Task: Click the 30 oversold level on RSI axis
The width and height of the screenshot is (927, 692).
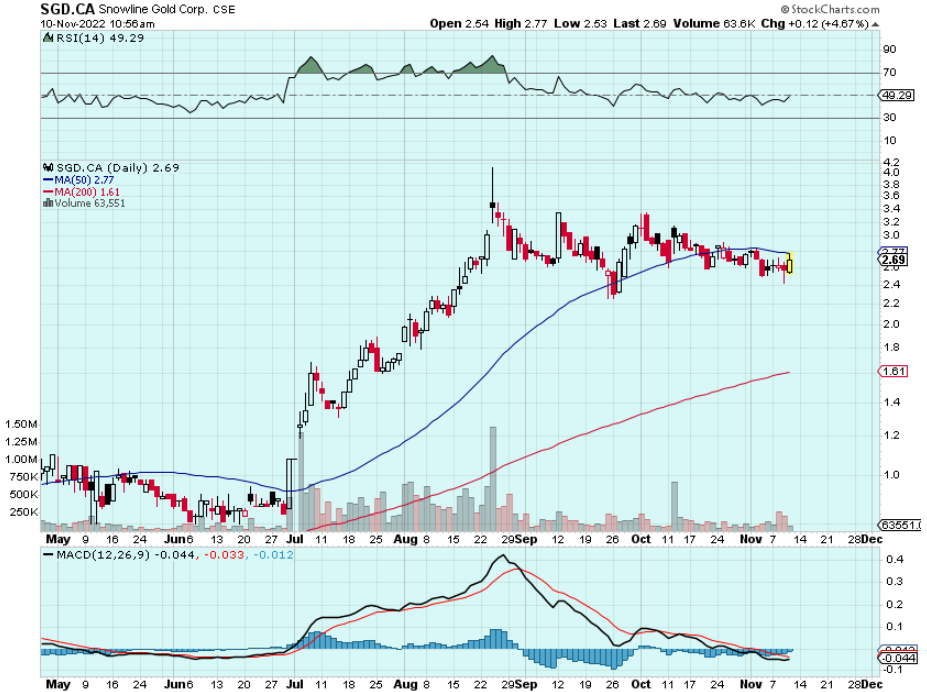Action: [x=889, y=117]
